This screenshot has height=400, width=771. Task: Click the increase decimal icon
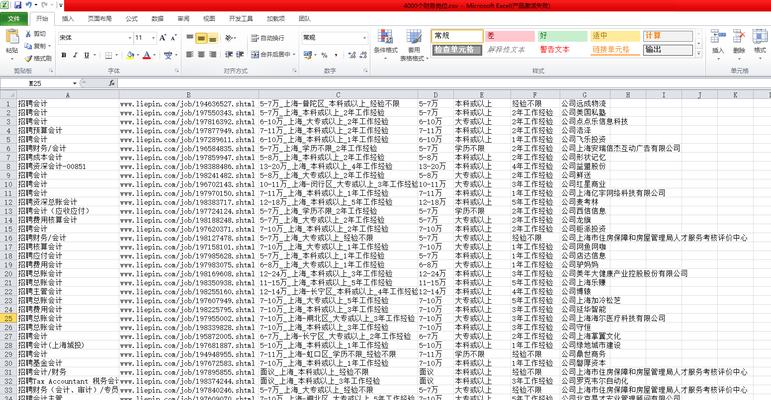[352, 55]
